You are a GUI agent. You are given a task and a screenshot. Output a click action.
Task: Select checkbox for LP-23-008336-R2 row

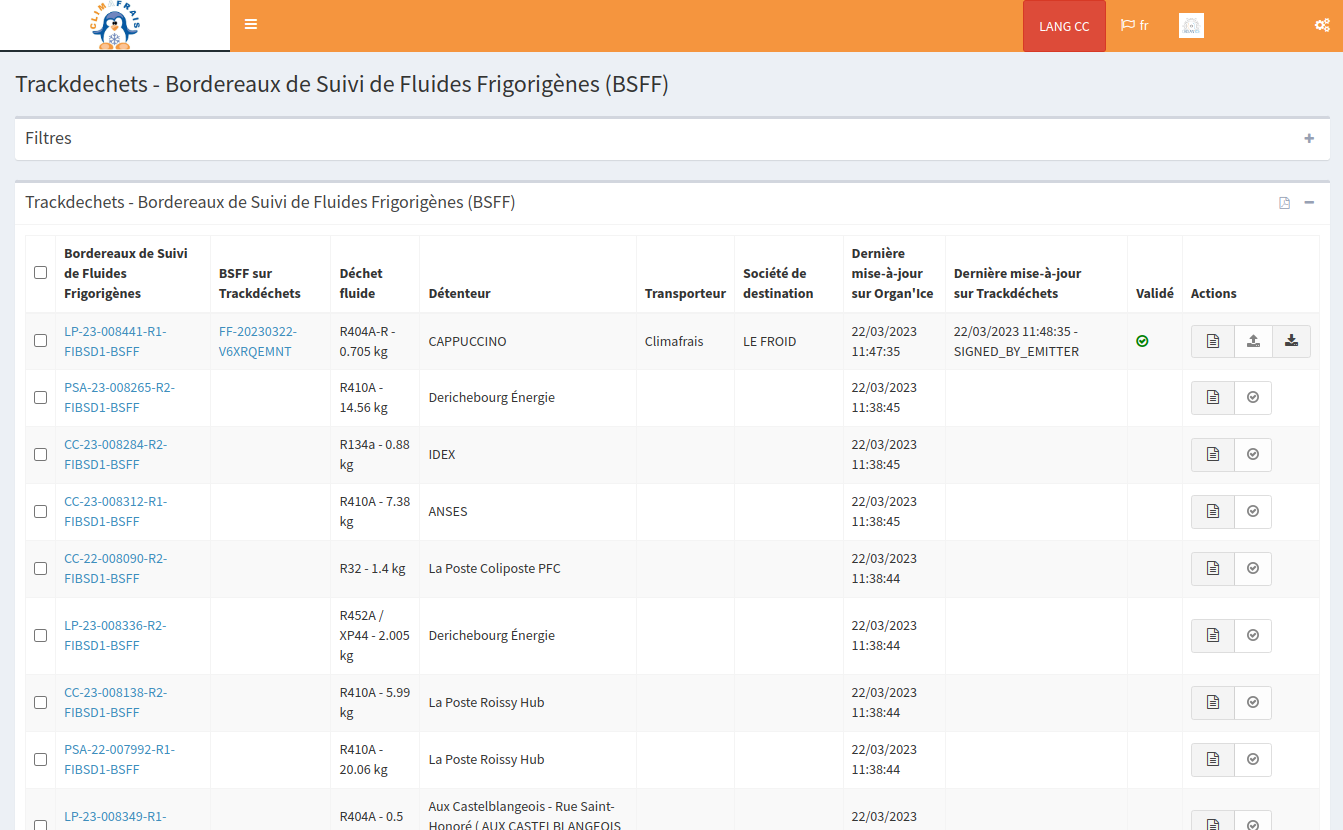(40, 635)
